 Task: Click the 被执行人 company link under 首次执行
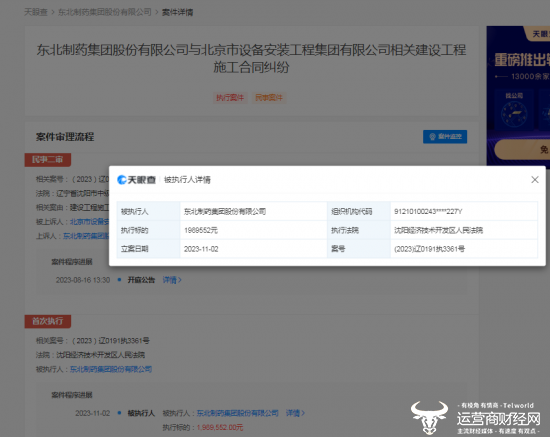(x=111, y=369)
